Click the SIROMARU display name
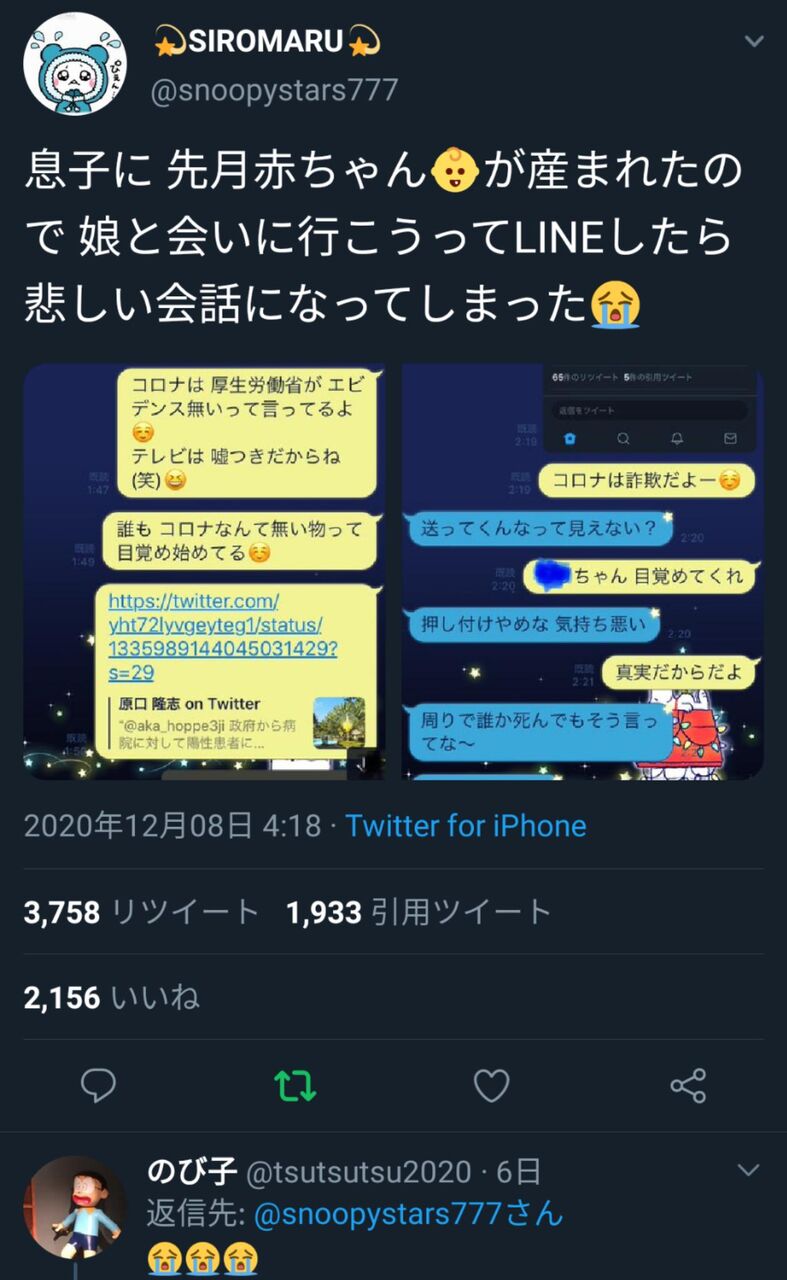 pos(266,42)
